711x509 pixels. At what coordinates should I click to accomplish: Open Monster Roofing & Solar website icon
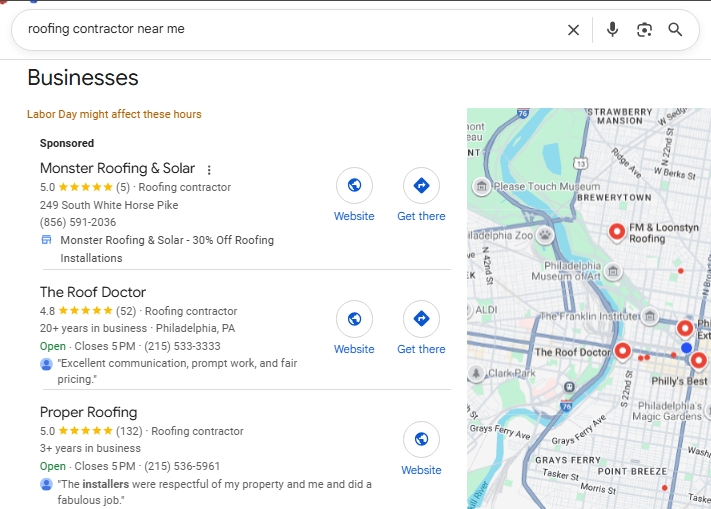point(354,186)
